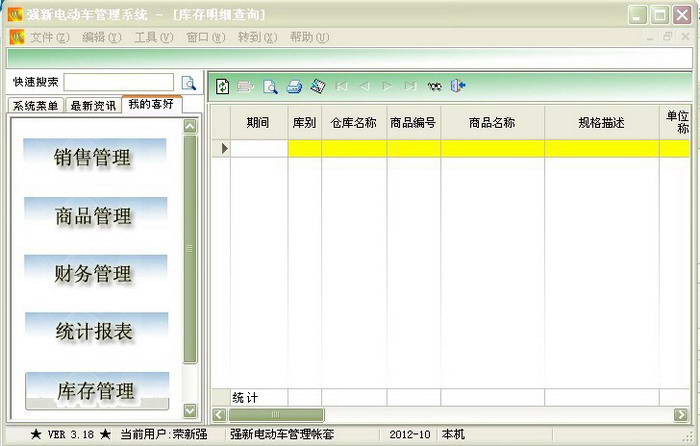Click the glasses find icon in toolbar
Image resolution: width=700 pixels, height=446 pixels.
(434, 86)
